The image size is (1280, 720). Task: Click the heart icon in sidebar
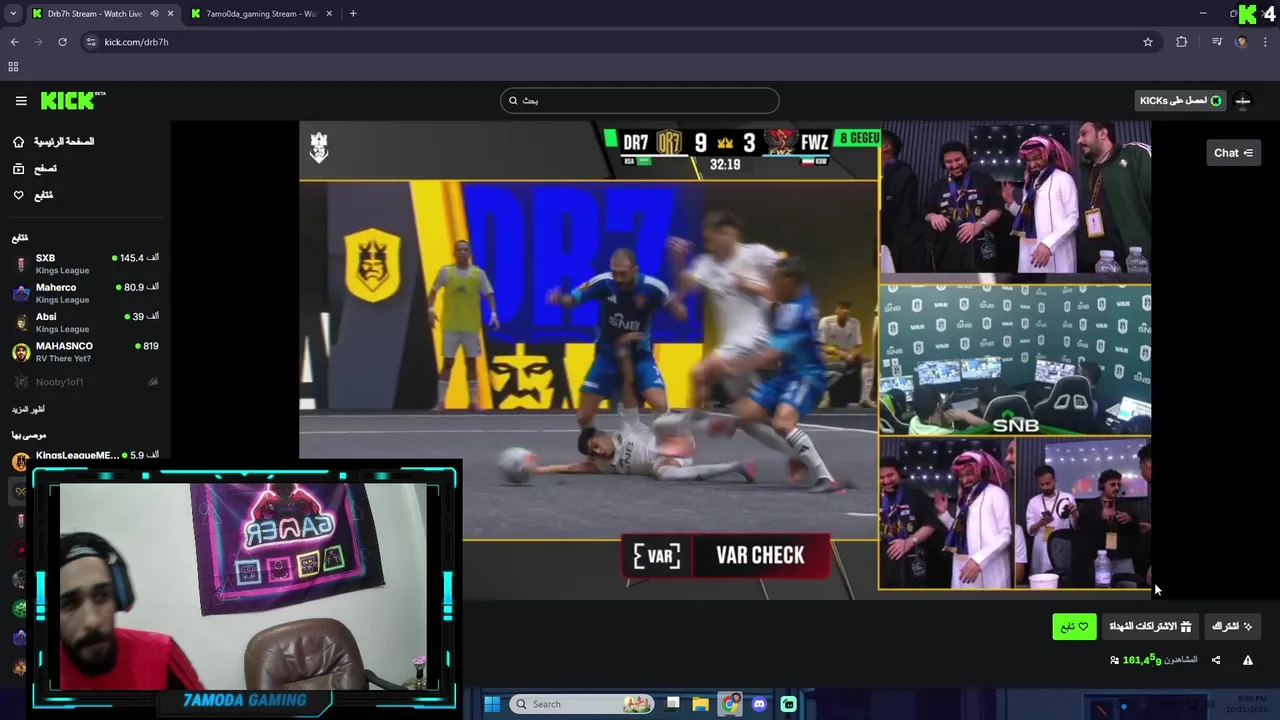pyautogui.click(x=18, y=195)
